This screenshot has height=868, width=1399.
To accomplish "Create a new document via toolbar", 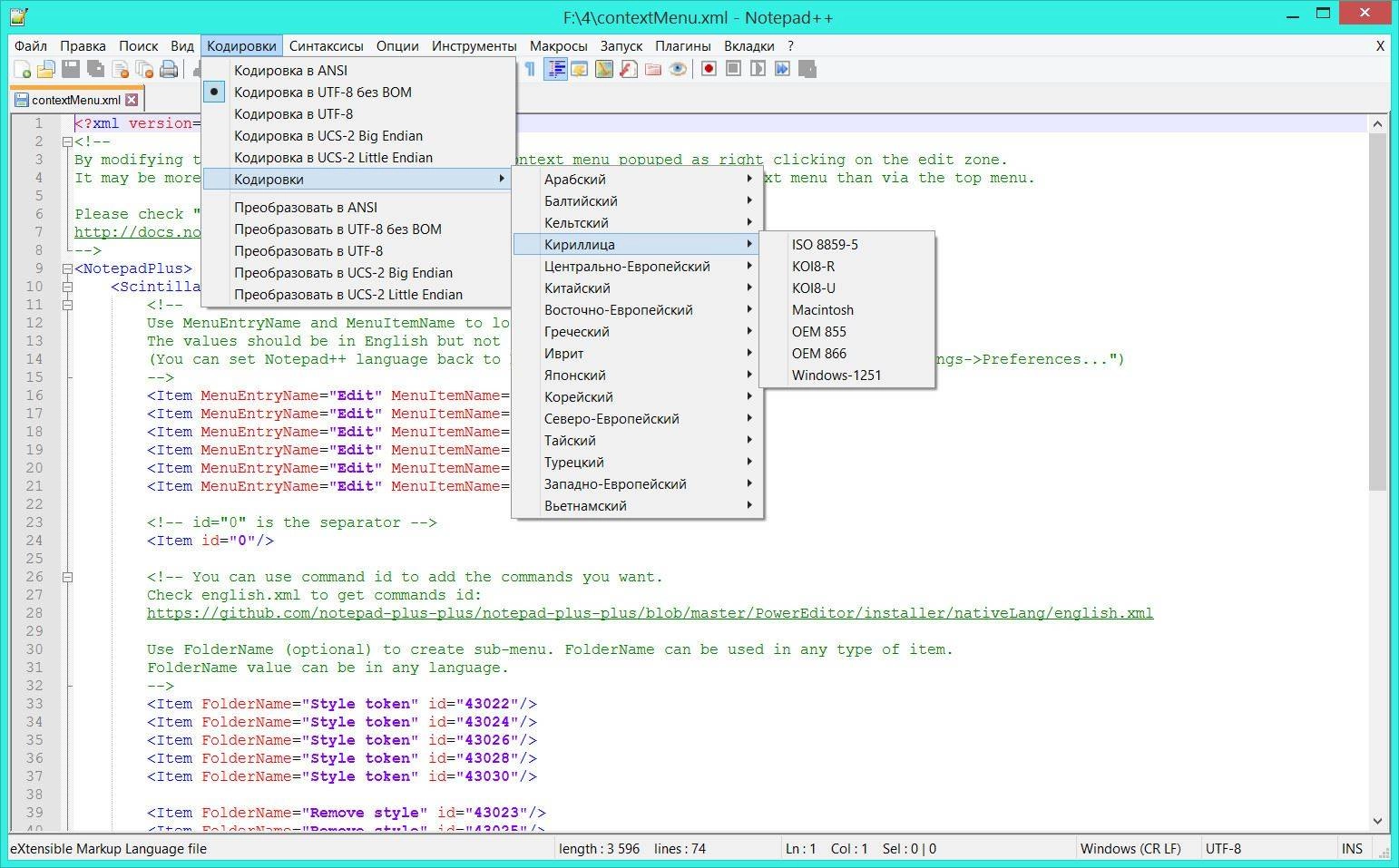I will [23, 69].
